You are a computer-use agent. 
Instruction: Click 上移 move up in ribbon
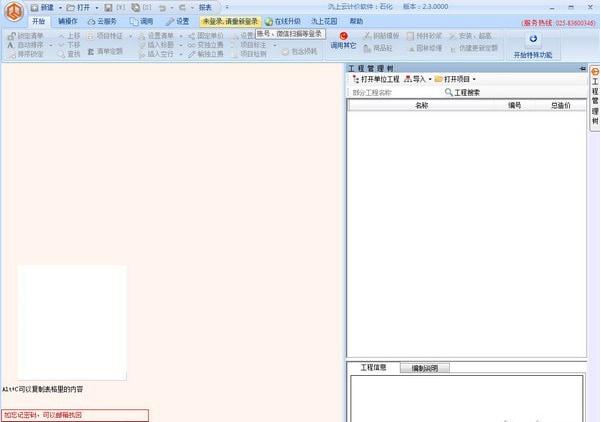click(69, 36)
